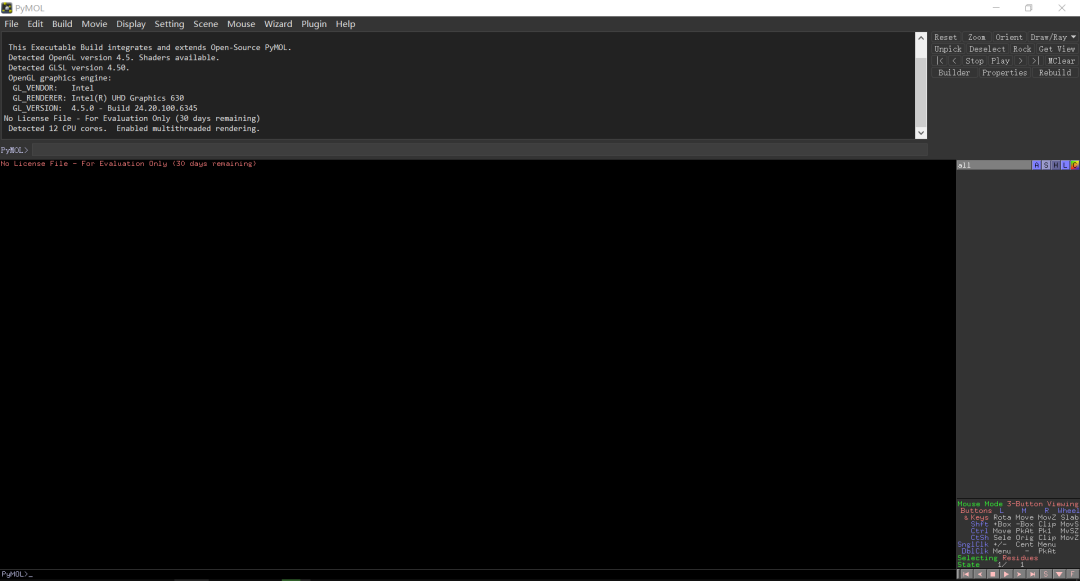The image size is (1080, 581).
Task: Open the File menu
Action: point(11,23)
